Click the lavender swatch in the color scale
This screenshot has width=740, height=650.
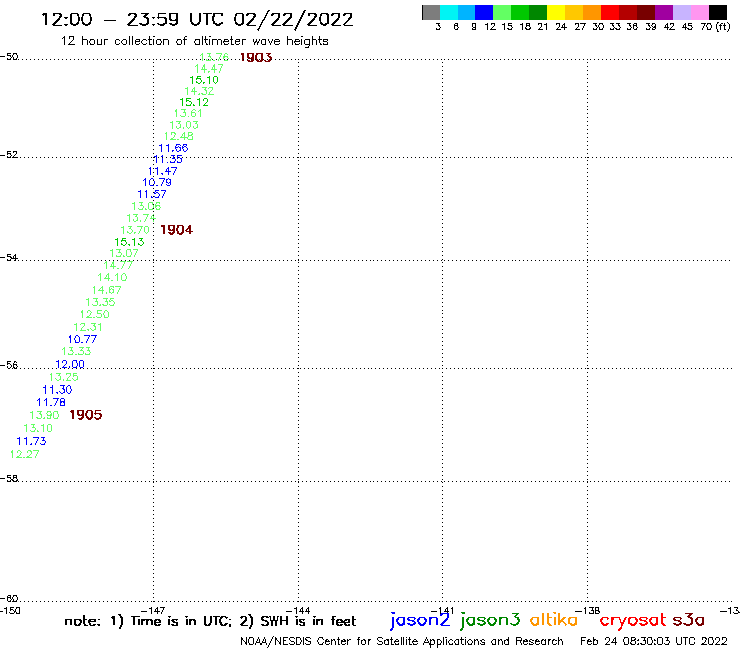tap(682, 12)
